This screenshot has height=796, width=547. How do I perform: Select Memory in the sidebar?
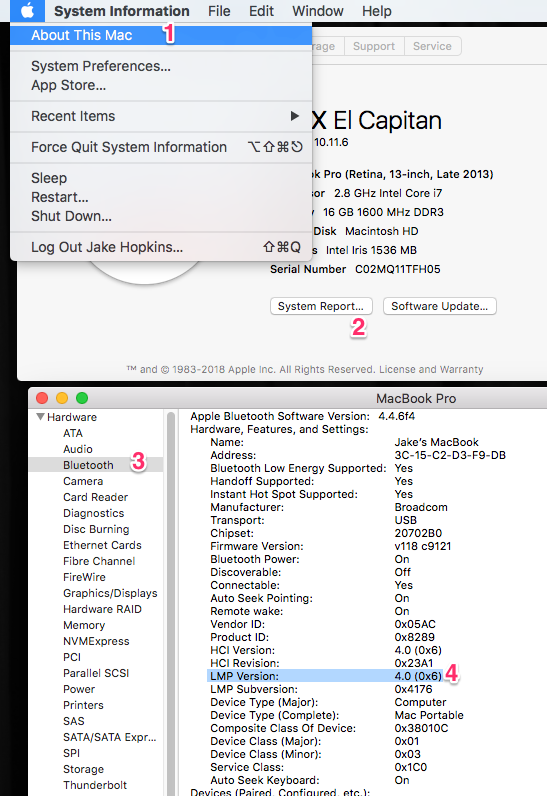pos(84,625)
